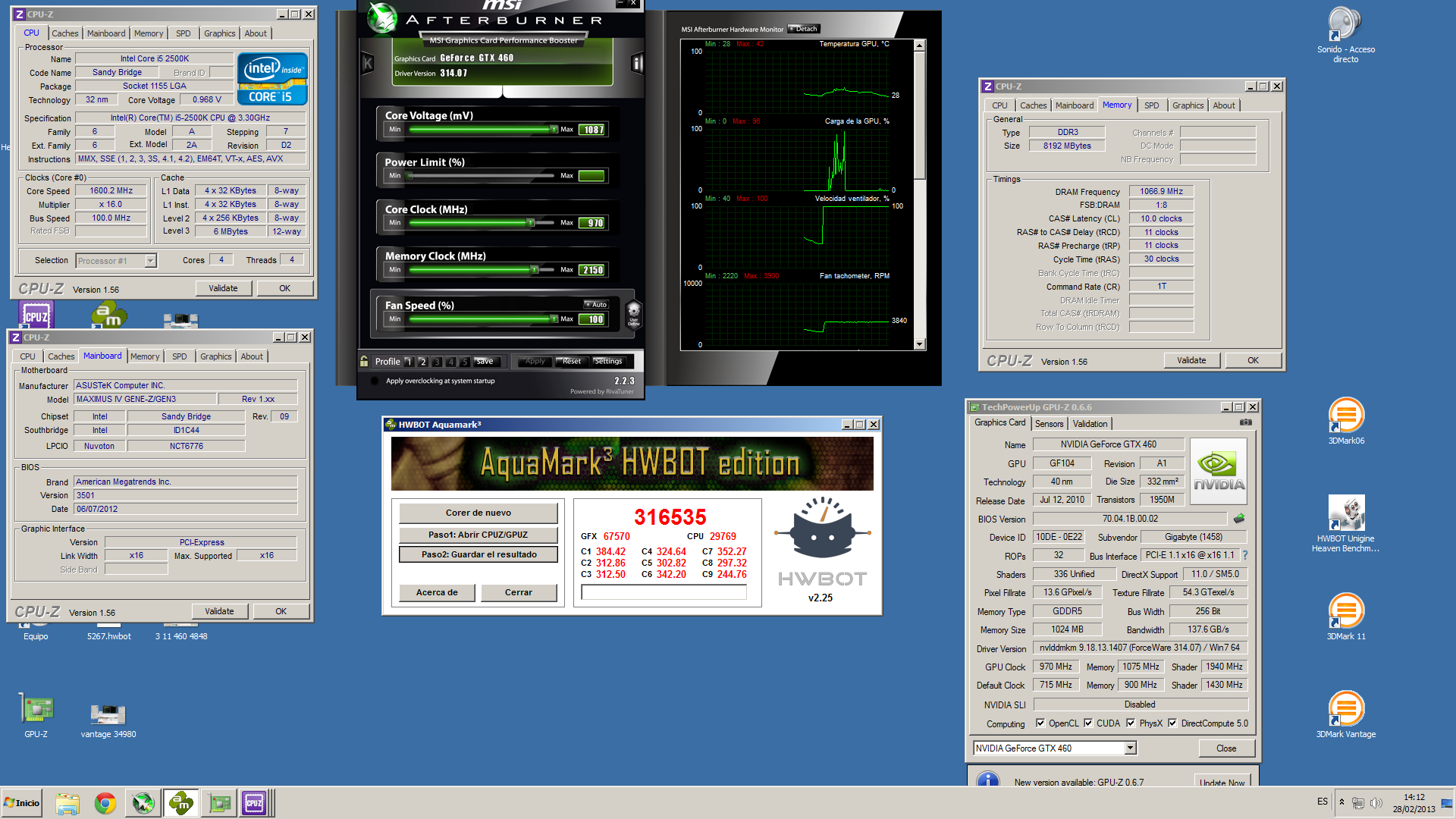The image size is (1456, 819).
Task: Click Detach on the hardware monitor
Action: (803, 29)
